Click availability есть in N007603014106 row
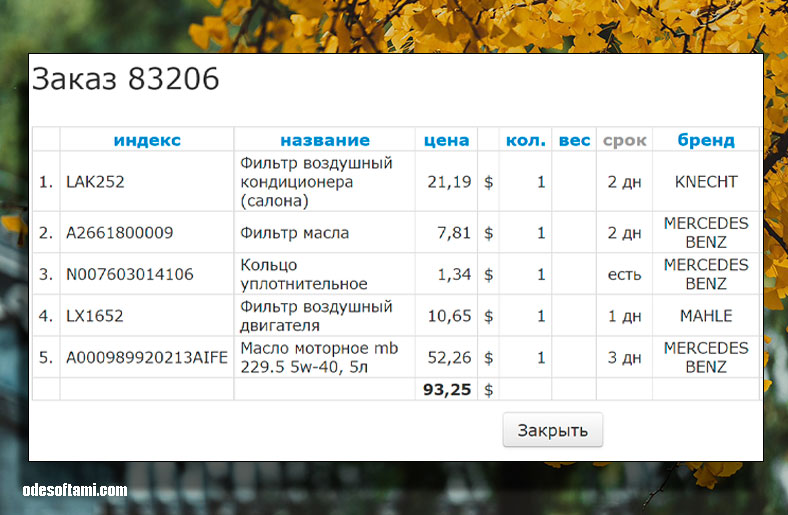The image size is (788, 515). (x=624, y=275)
